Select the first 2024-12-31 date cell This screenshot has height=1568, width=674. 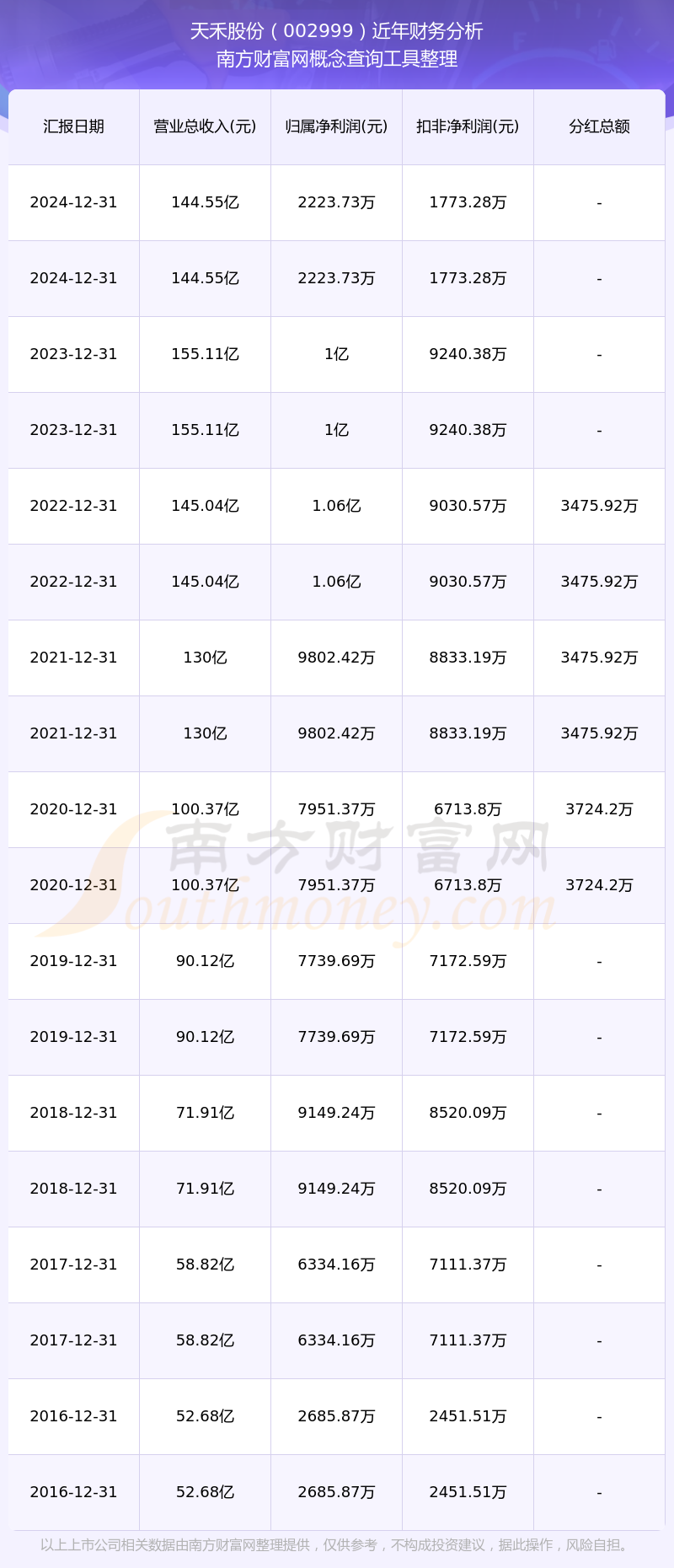tap(73, 202)
